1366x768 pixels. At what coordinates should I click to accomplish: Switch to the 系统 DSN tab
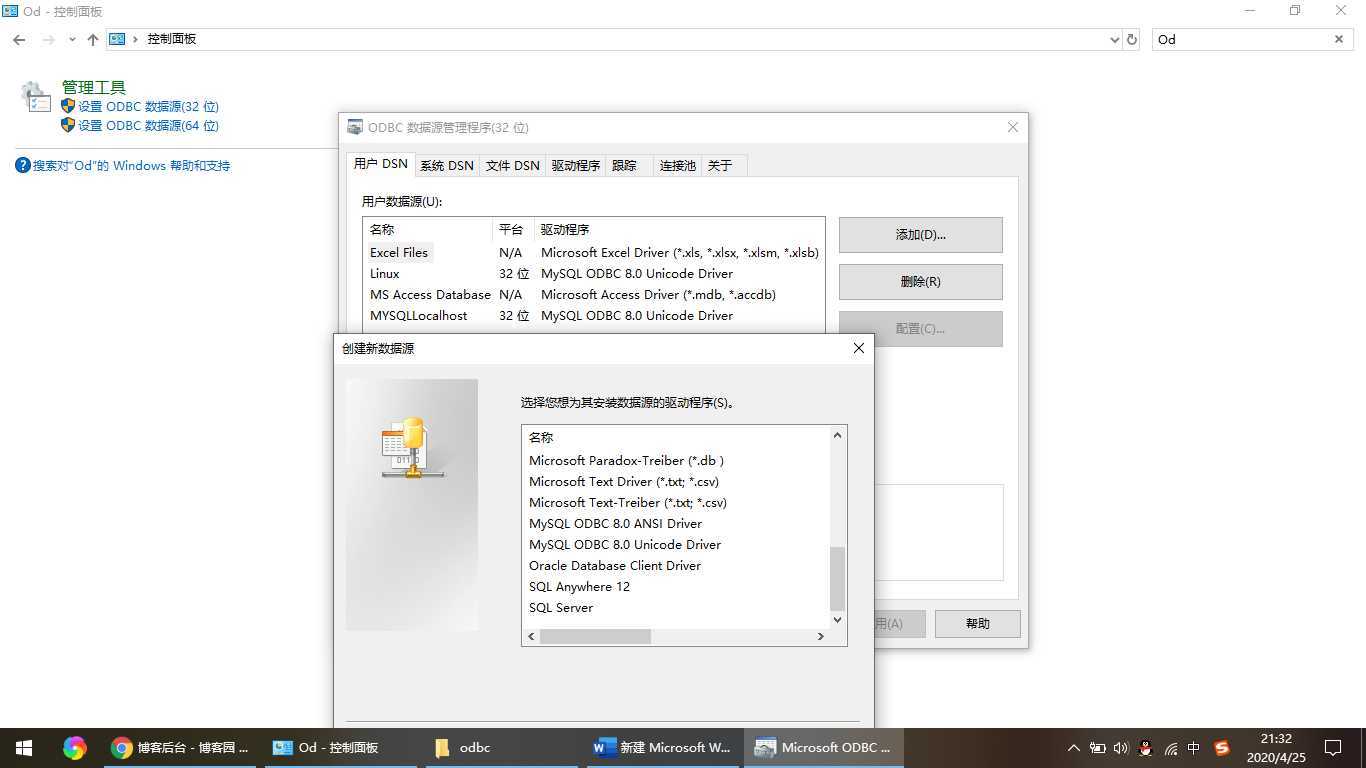446,165
